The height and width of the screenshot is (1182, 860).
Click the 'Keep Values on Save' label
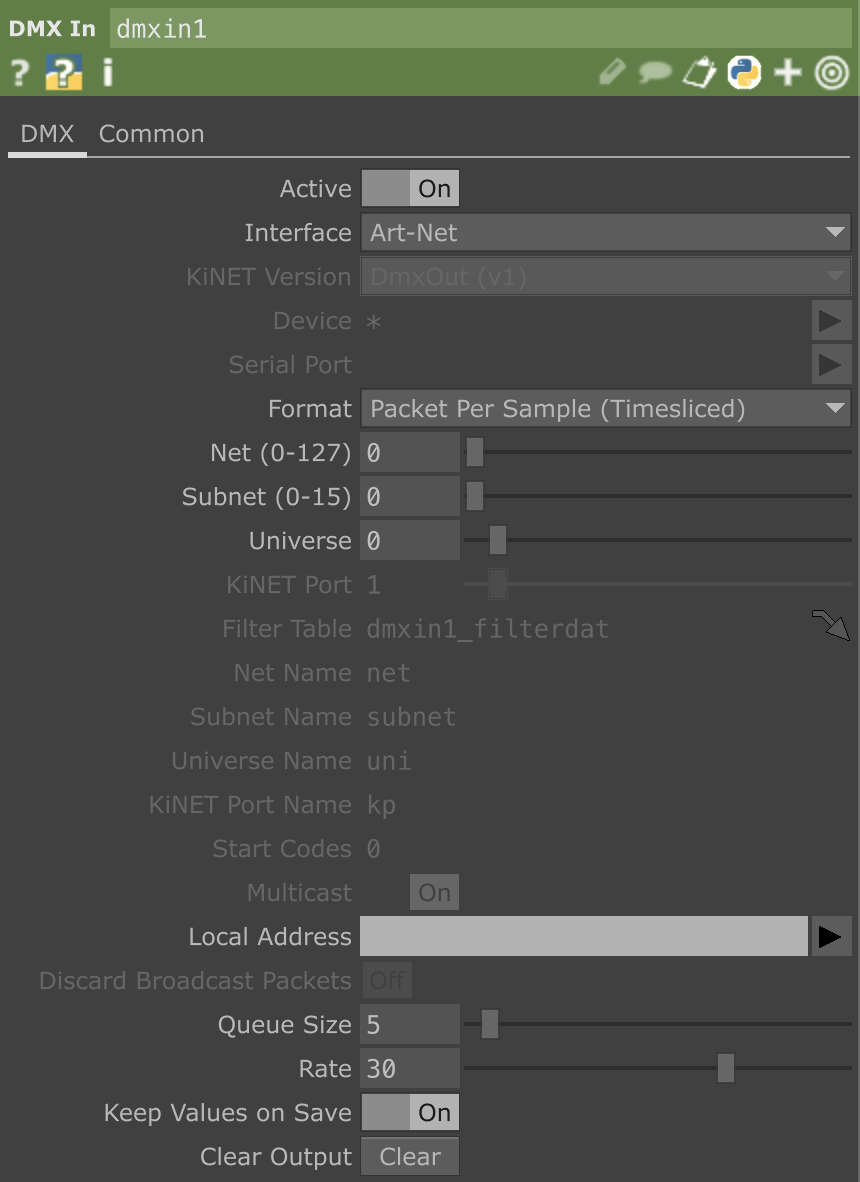pyautogui.click(x=228, y=1113)
